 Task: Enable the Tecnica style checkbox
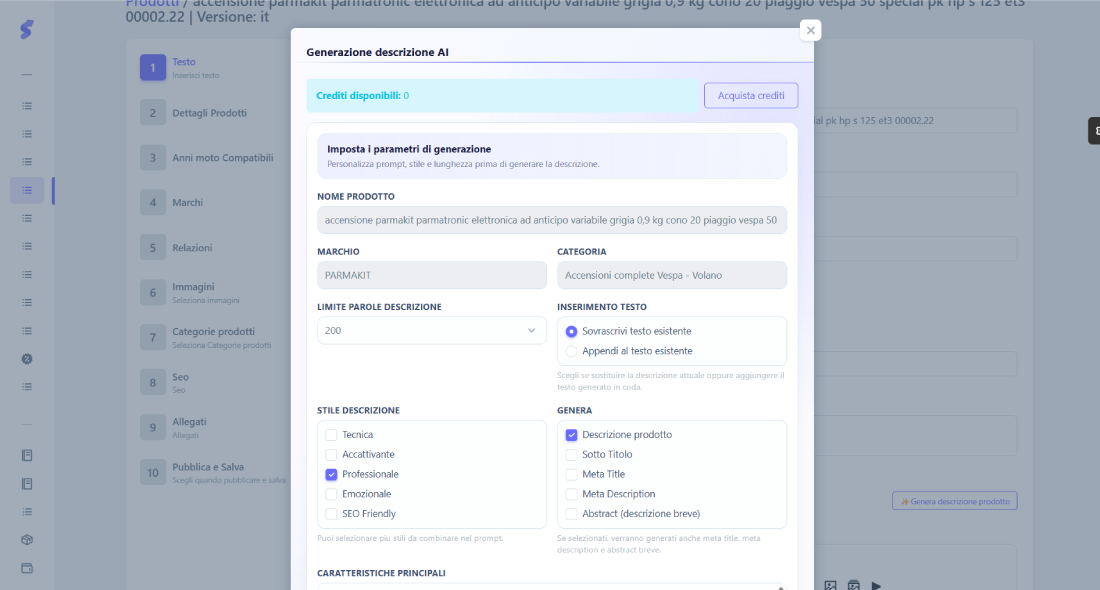pos(331,435)
